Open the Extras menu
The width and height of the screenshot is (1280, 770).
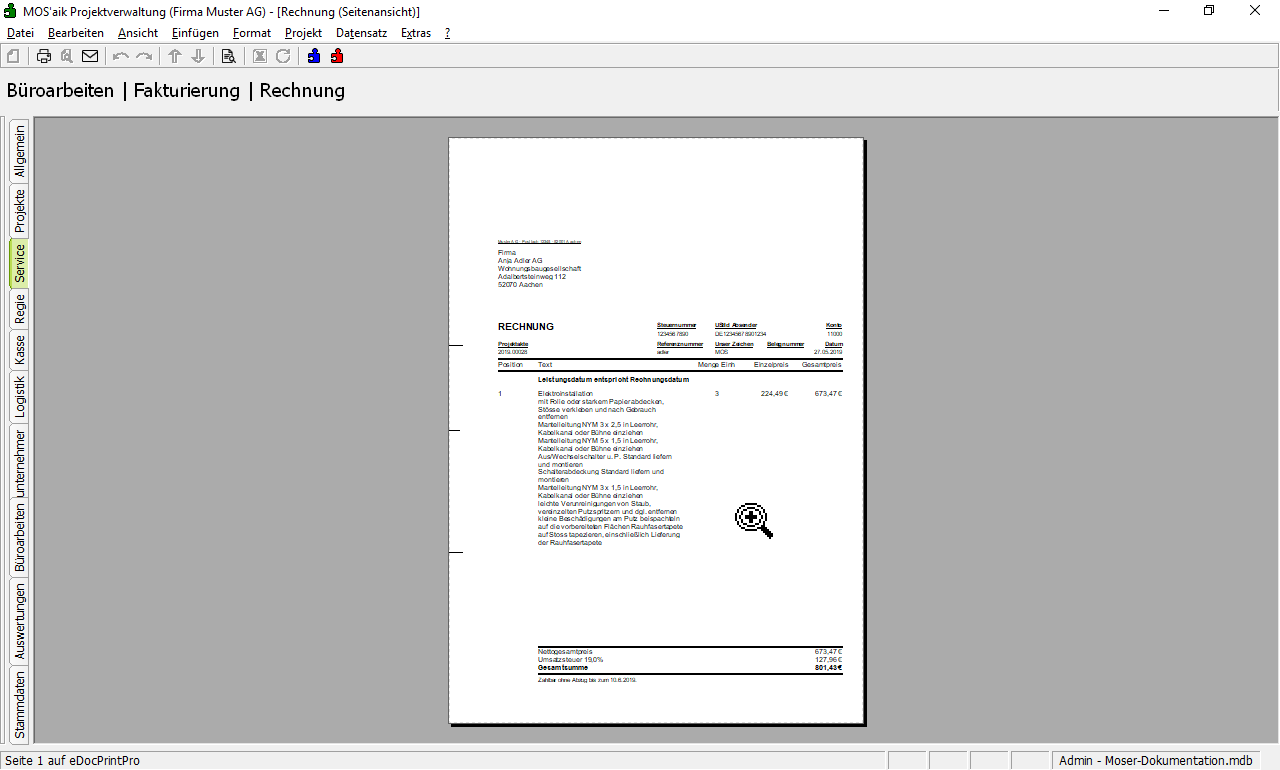[415, 33]
